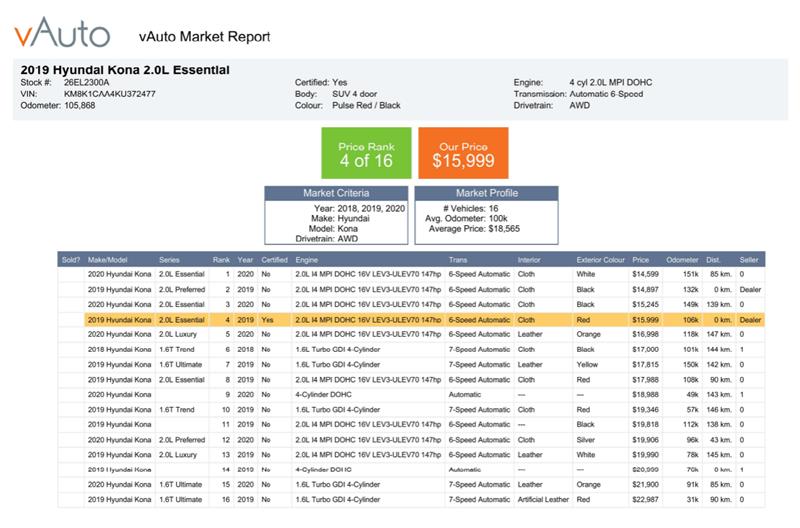Click the 49k odometer cell in rank 9 row
The image size is (800, 528).
pyautogui.click(x=692, y=394)
